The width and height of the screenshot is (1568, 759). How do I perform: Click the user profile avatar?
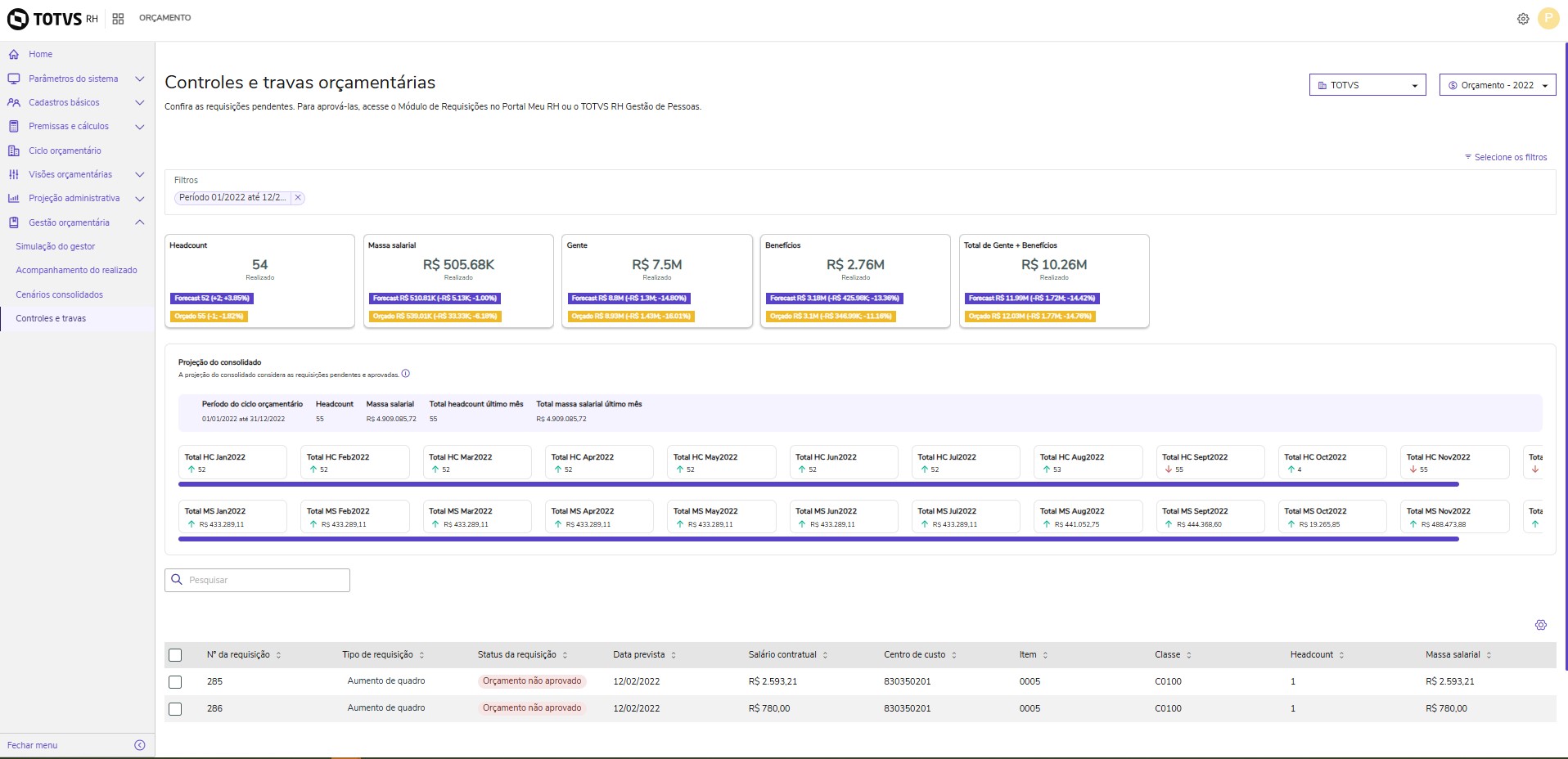tap(1548, 18)
